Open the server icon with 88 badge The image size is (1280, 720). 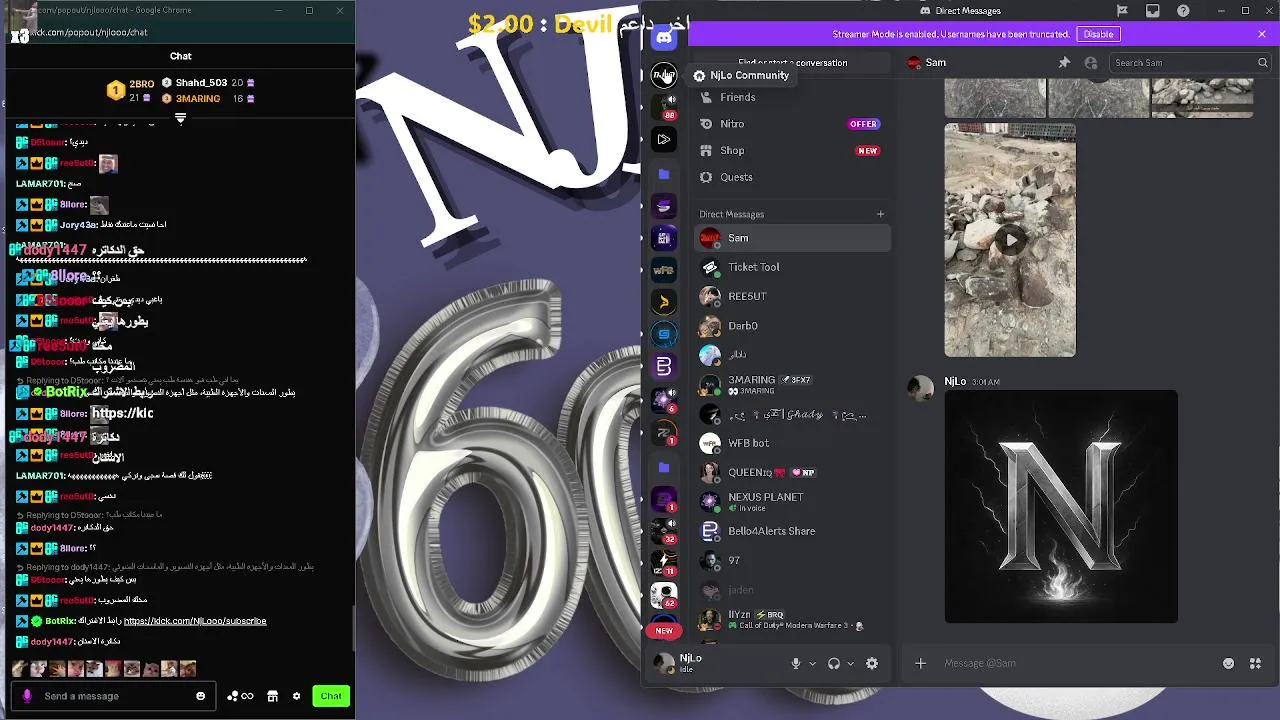pos(664,106)
